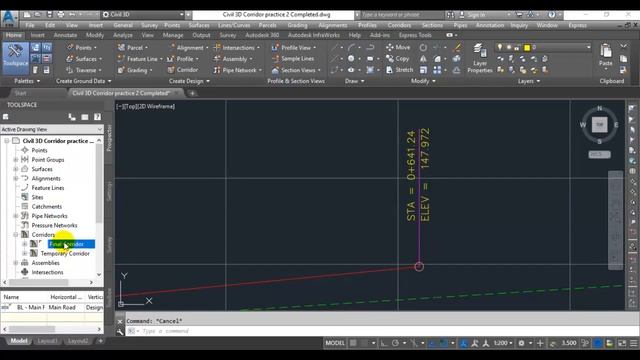
Task: Select the Move command
Action: 398,47
